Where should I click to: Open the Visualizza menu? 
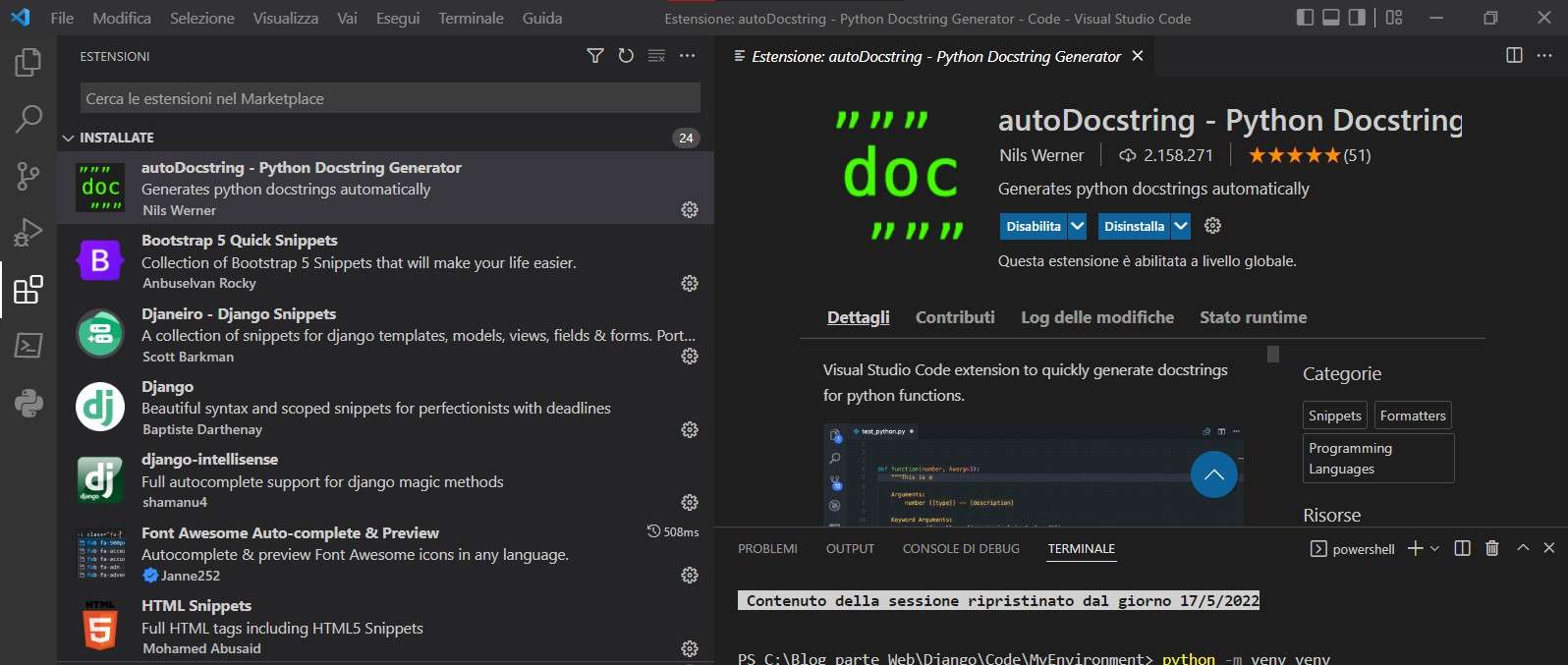click(x=286, y=18)
